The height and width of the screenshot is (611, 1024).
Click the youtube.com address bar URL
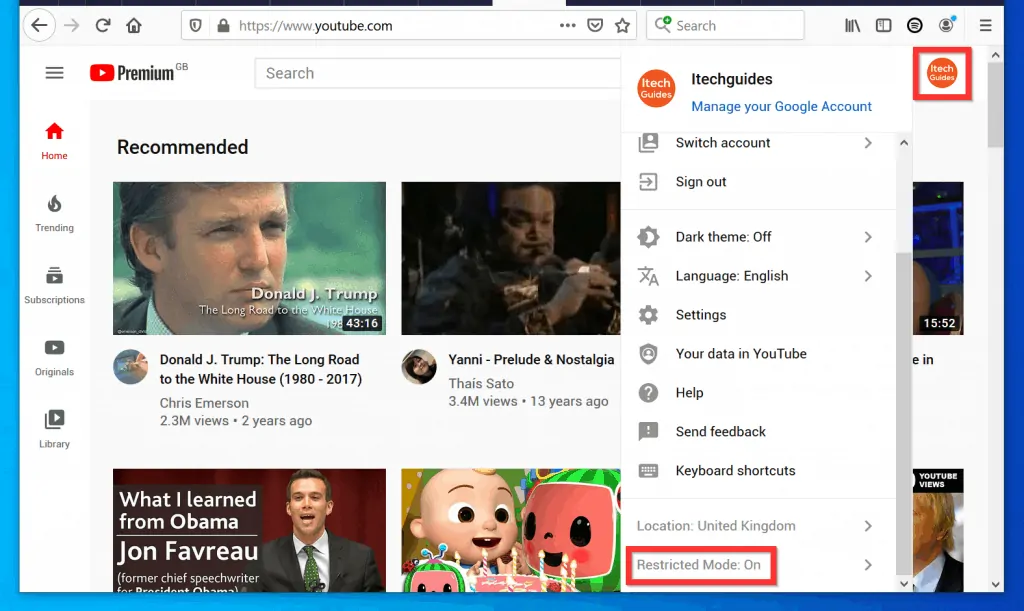point(315,26)
